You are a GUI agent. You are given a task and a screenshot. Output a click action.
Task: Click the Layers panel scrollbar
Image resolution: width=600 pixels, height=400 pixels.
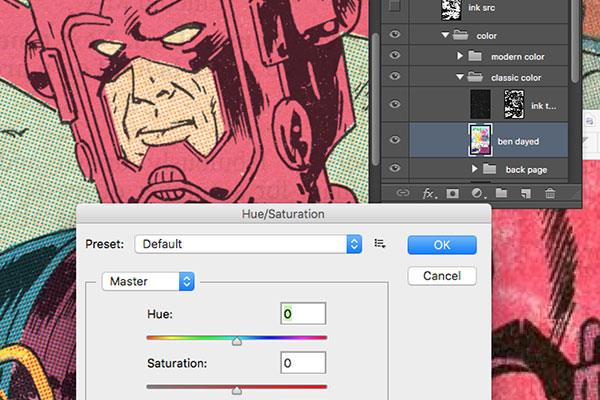[x=574, y=40]
